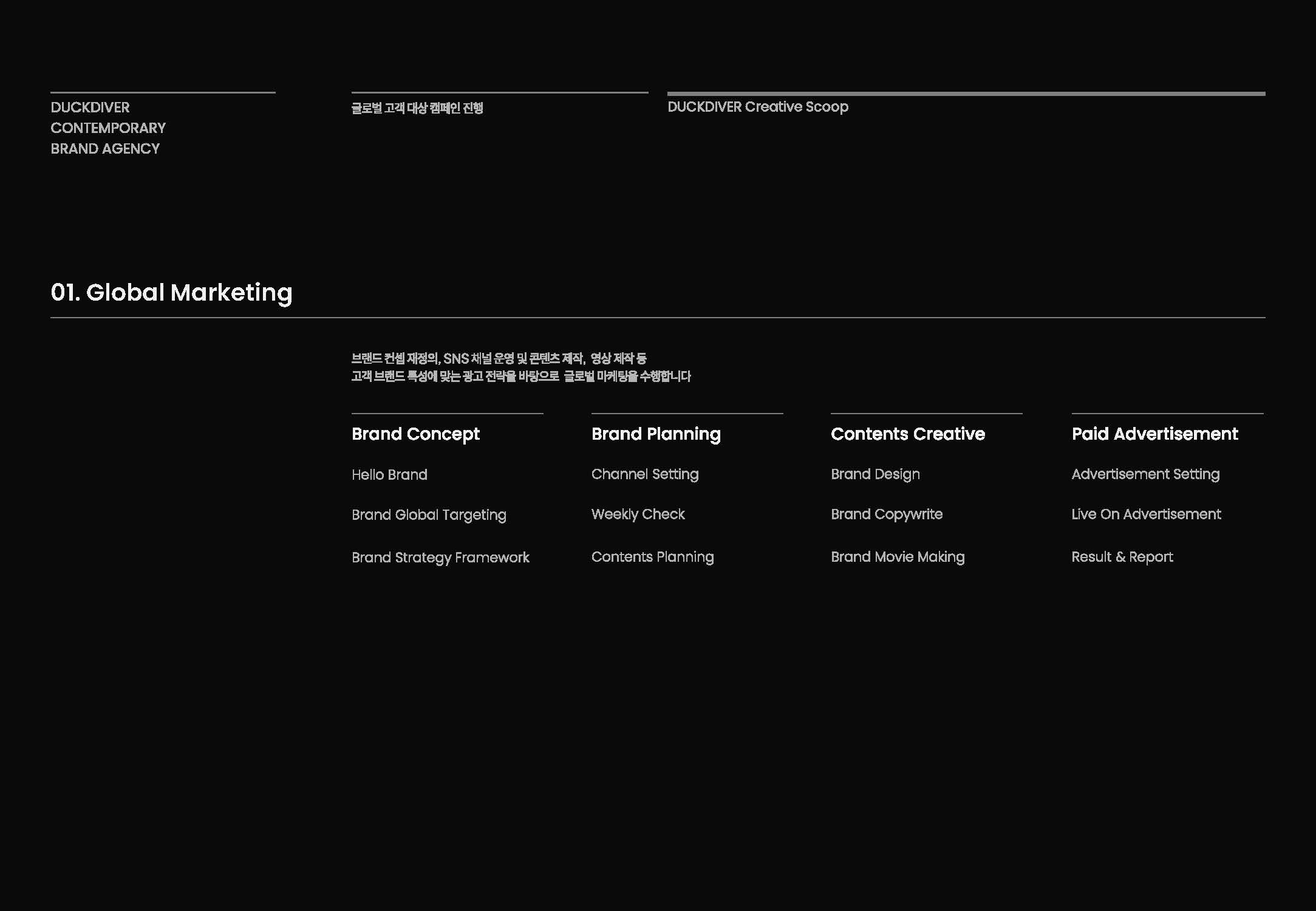Click the Contents Creative column heading
The width and height of the screenshot is (1316, 911).
click(x=907, y=434)
